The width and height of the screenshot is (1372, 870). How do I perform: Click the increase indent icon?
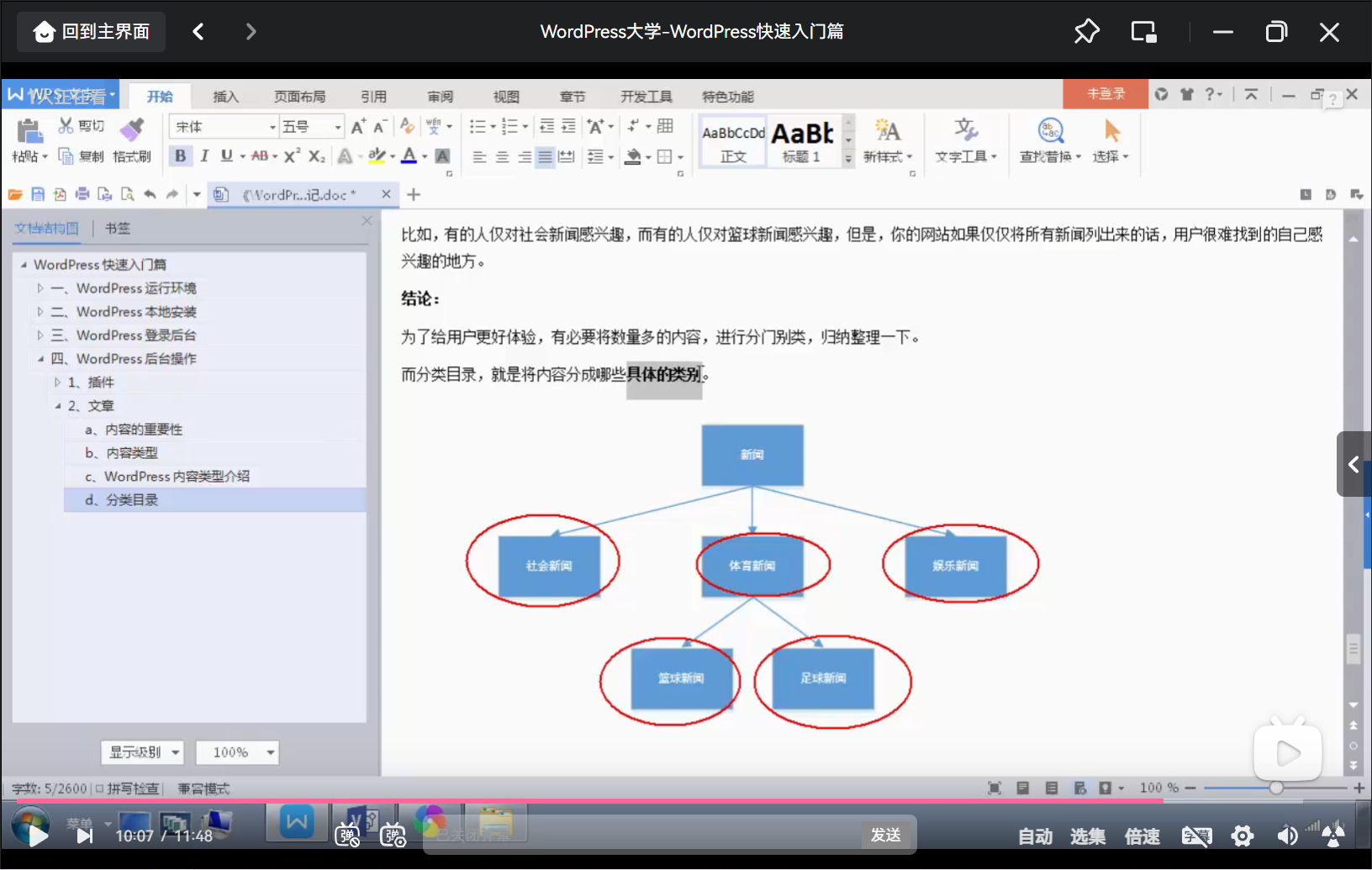568,126
